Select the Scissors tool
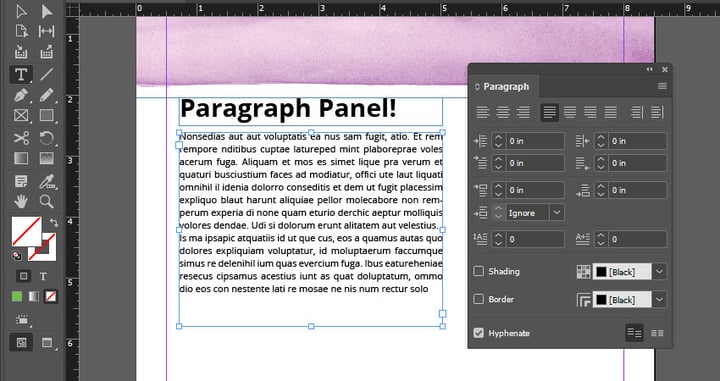 pyautogui.click(x=21, y=138)
